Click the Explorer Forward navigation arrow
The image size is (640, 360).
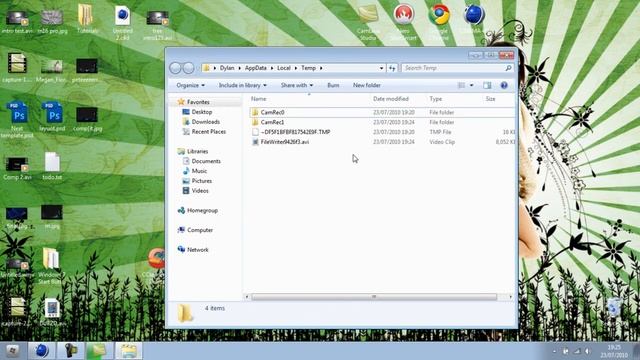pyautogui.click(x=188, y=68)
